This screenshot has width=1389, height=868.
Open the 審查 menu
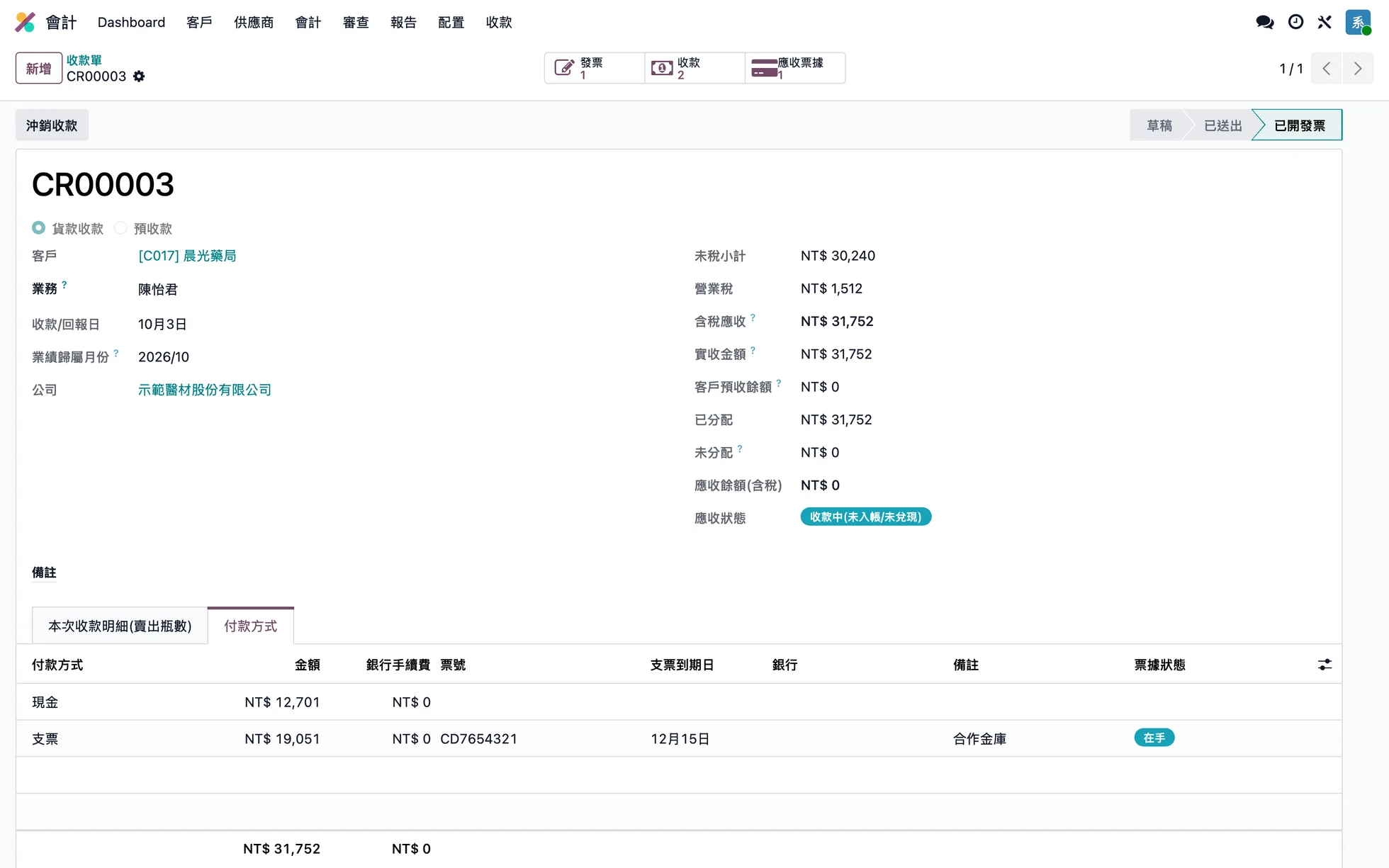(x=356, y=22)
